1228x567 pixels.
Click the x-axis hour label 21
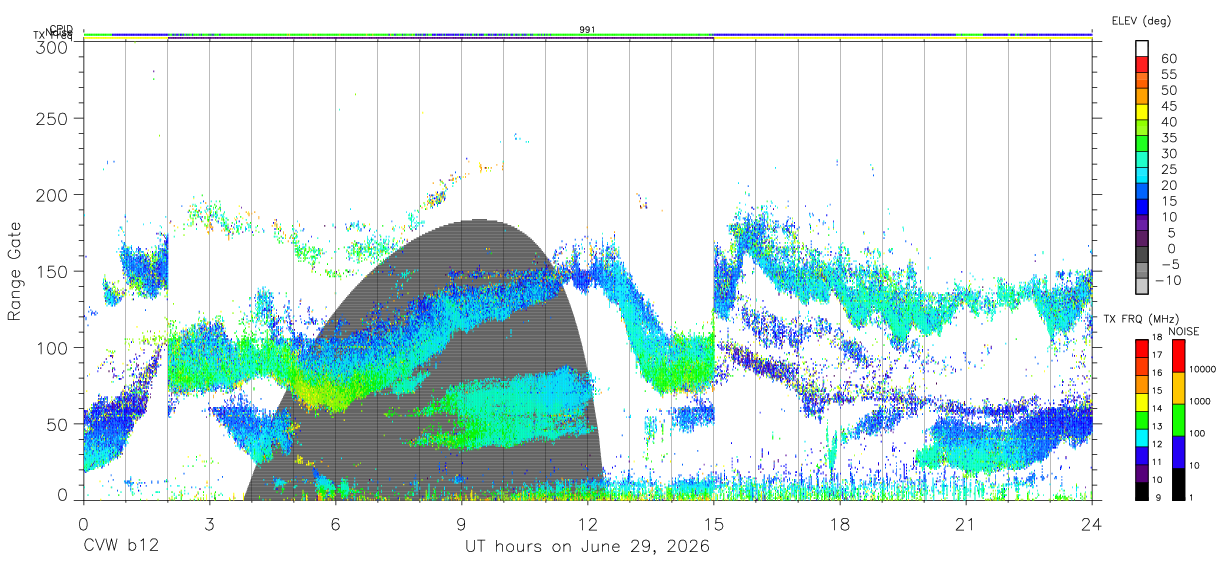click(x=965, y=522)
